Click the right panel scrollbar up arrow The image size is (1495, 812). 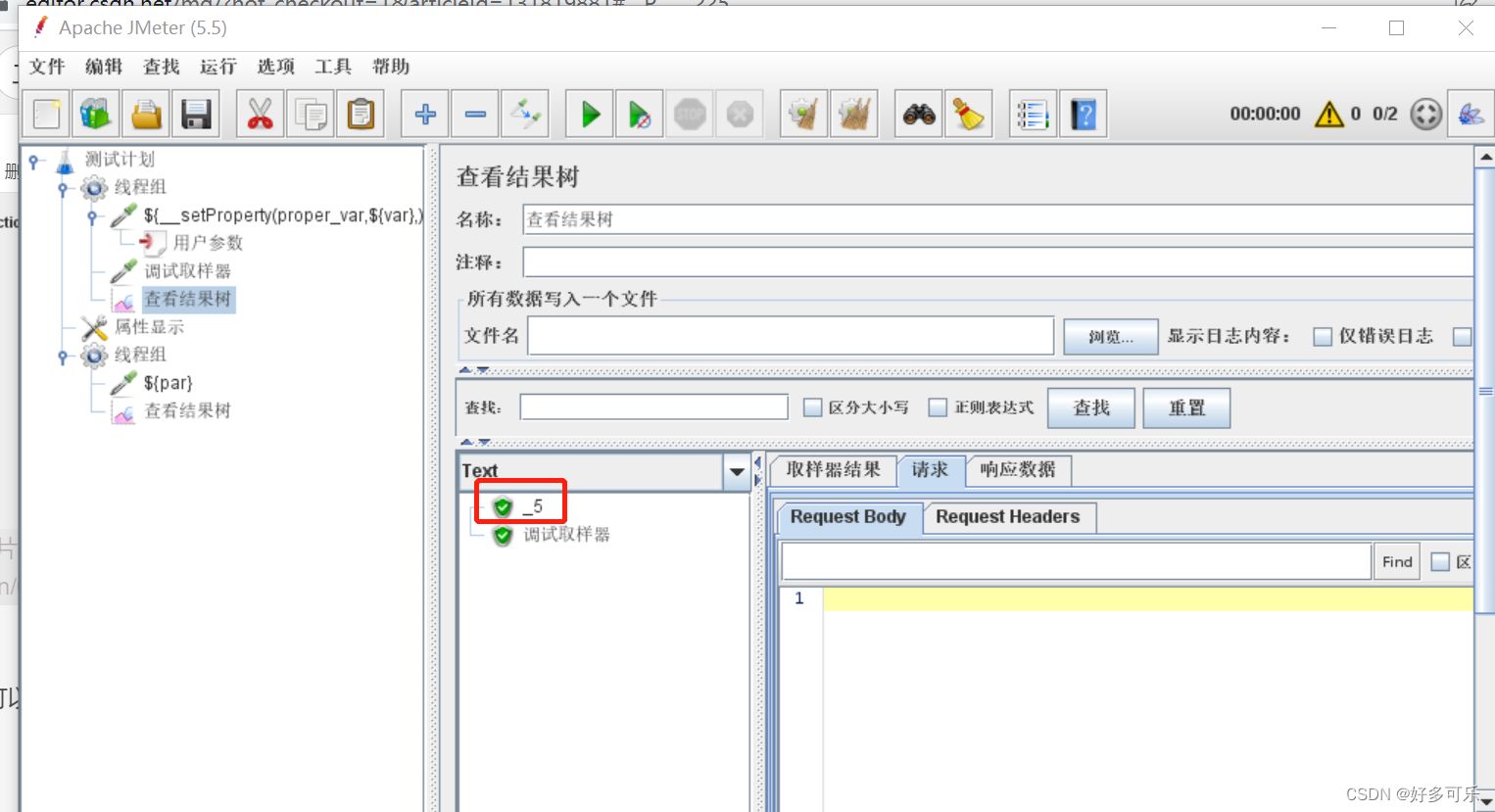pyautogui.click(x=1485, y=158)
